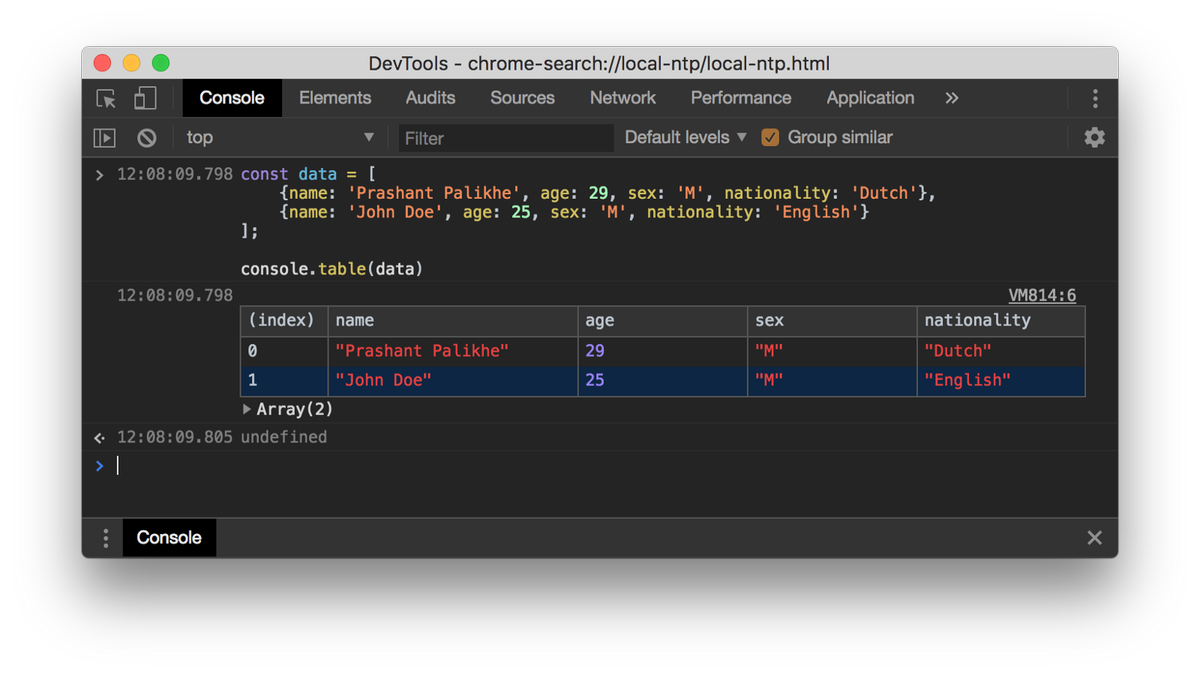Open the Default levels dropdown
The width and height of the screenshot is (1200, 675).
tap(686, 138)
